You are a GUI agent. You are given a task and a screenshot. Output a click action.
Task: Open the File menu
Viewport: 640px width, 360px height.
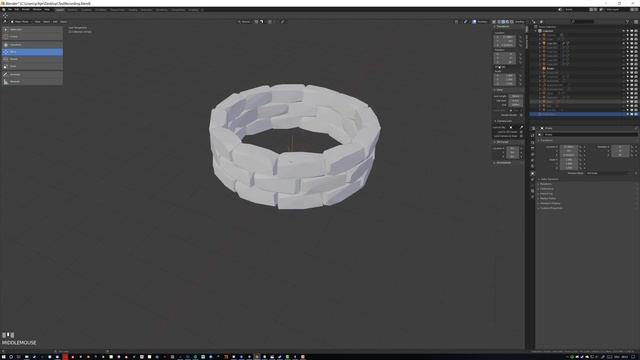10,9
